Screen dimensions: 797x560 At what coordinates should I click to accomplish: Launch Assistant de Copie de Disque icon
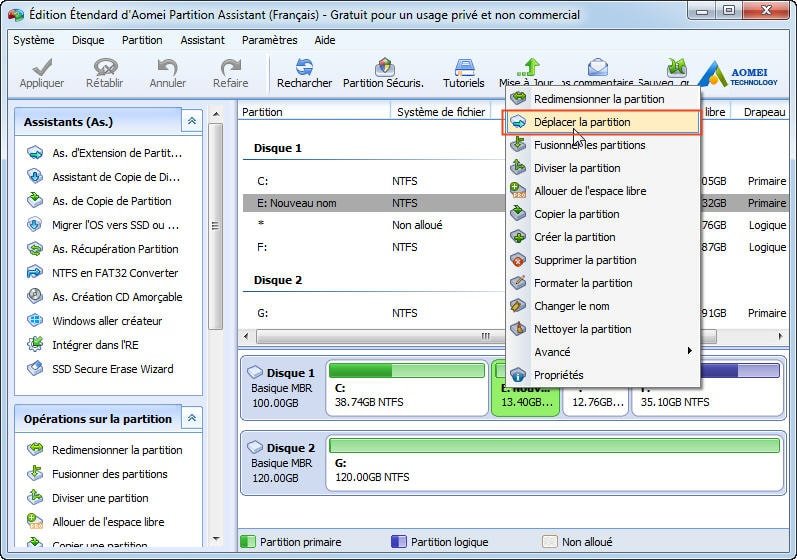click(x=35, y=176)
